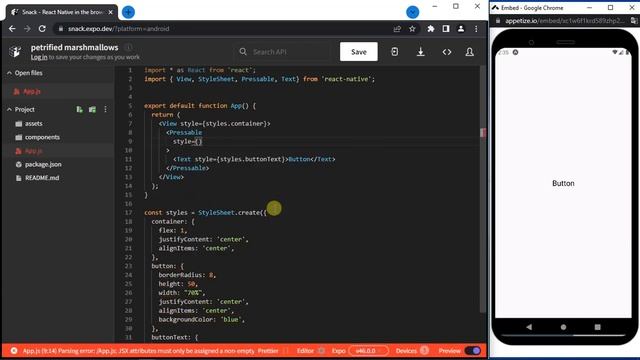Screen dimensions: 640x360
Task: Click the blue tab search dropdown button
Action: tap(413, 12)
